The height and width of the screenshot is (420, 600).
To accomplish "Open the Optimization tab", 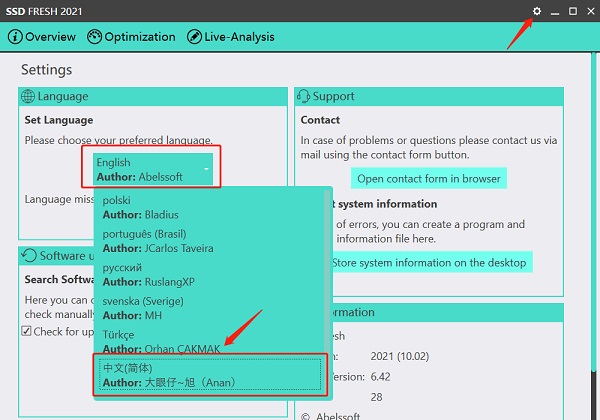I will [131, 37].
